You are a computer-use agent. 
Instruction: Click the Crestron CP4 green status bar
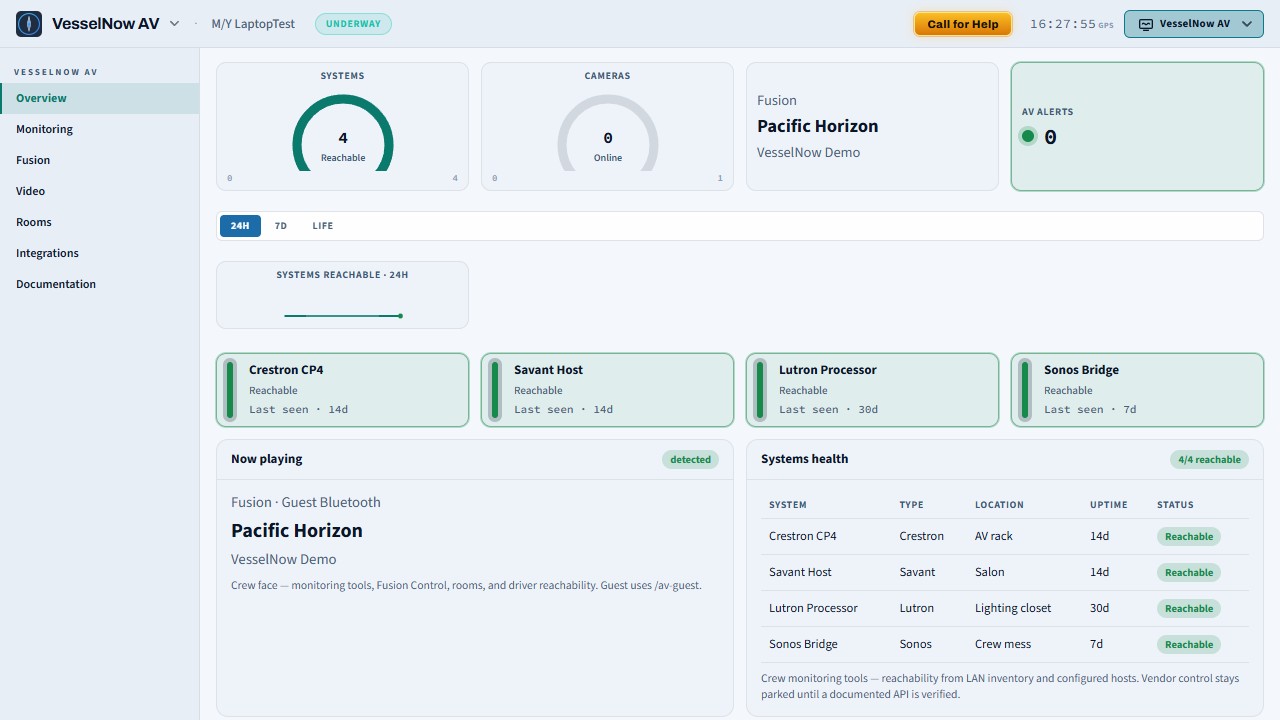tap(230, 390)
